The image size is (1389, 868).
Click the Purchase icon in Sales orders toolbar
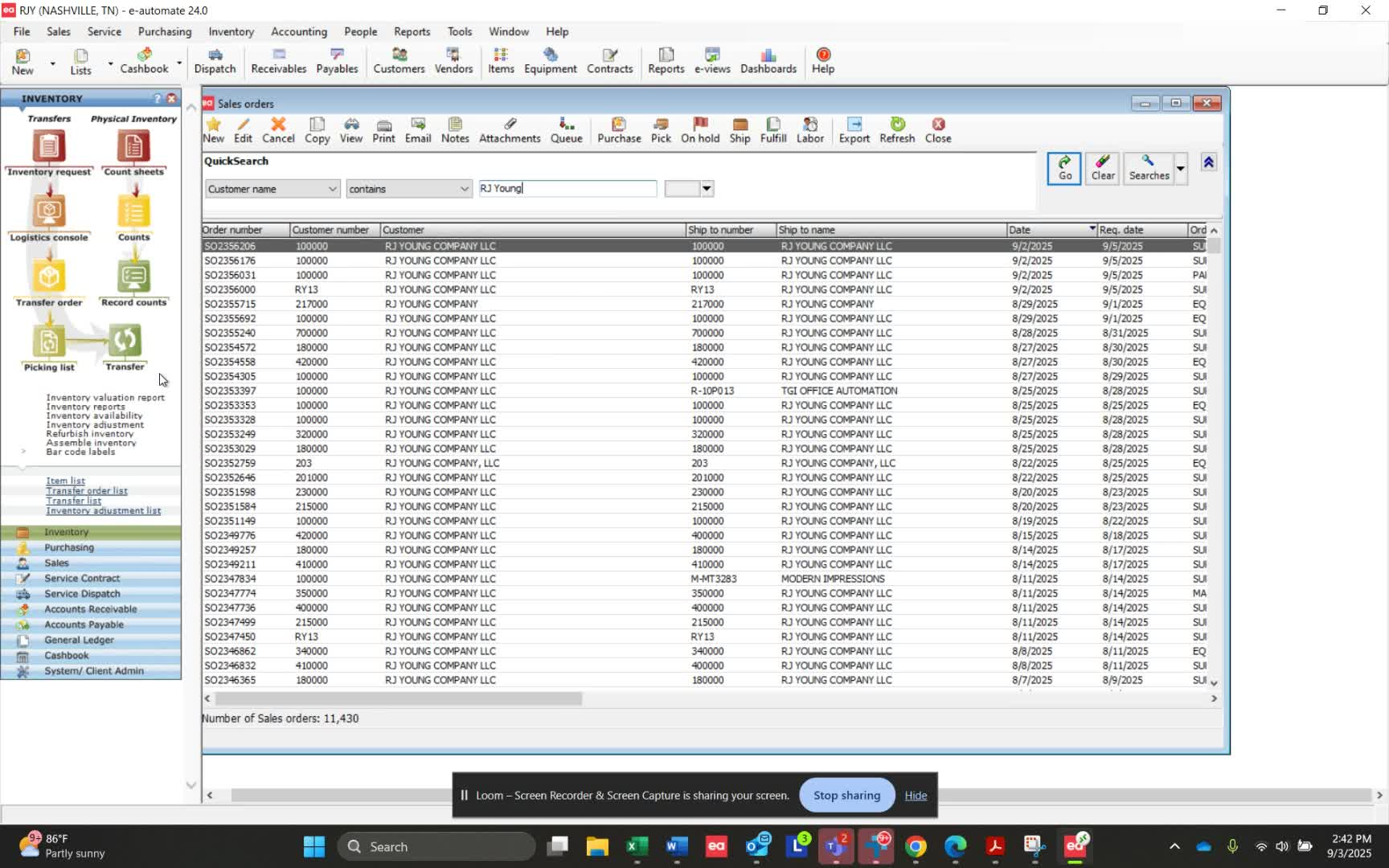619,130
